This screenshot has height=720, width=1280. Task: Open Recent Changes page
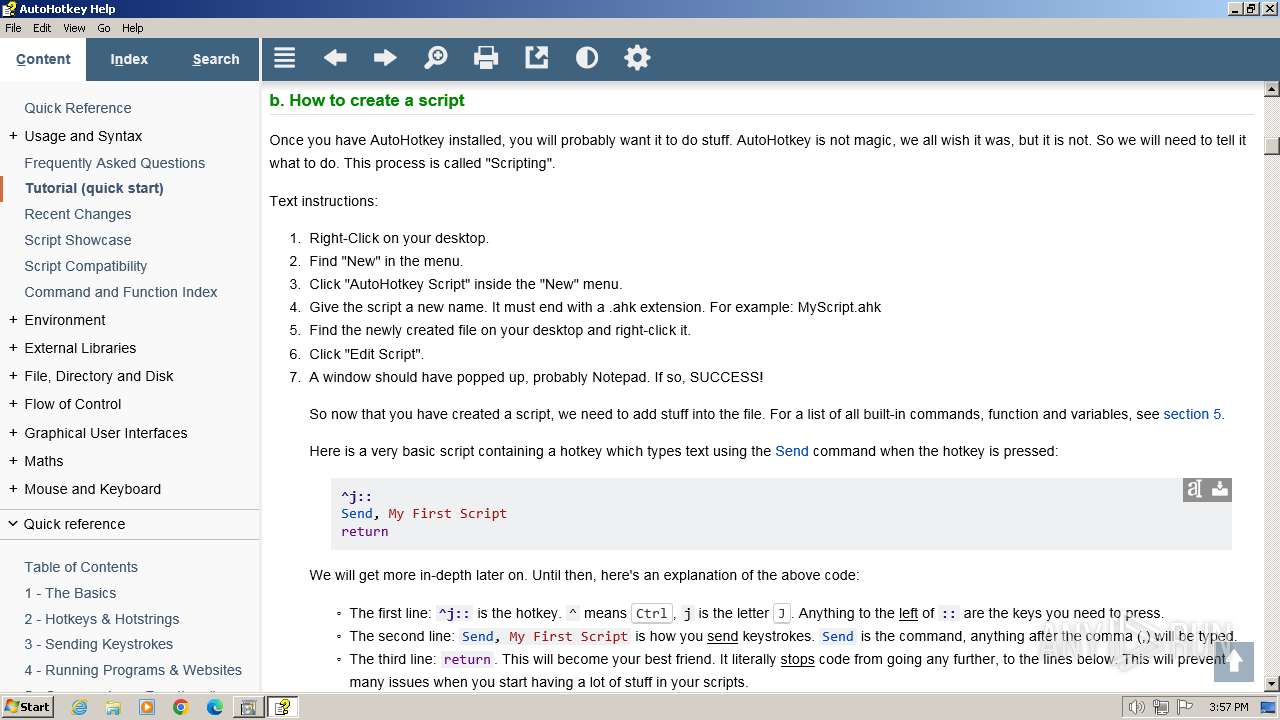click(x=78, y=214)
